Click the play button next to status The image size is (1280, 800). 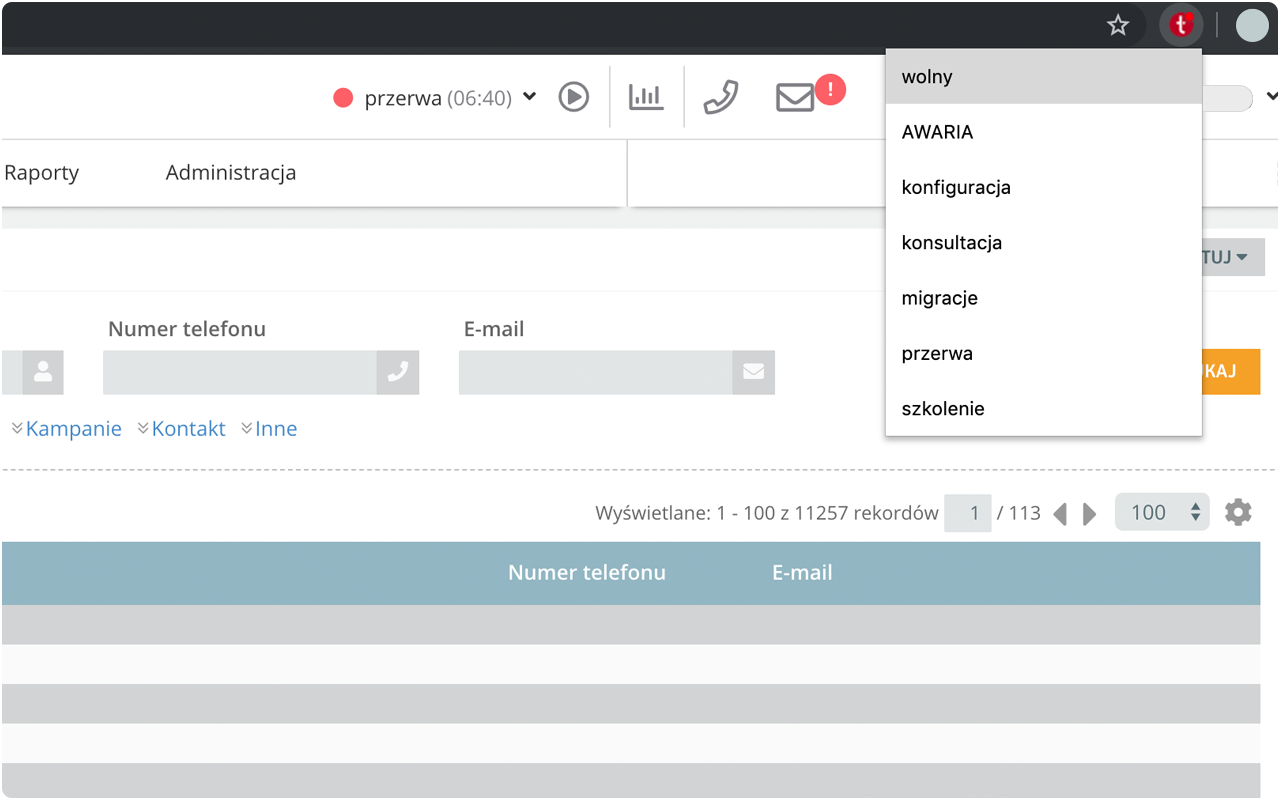pos(574,97)
